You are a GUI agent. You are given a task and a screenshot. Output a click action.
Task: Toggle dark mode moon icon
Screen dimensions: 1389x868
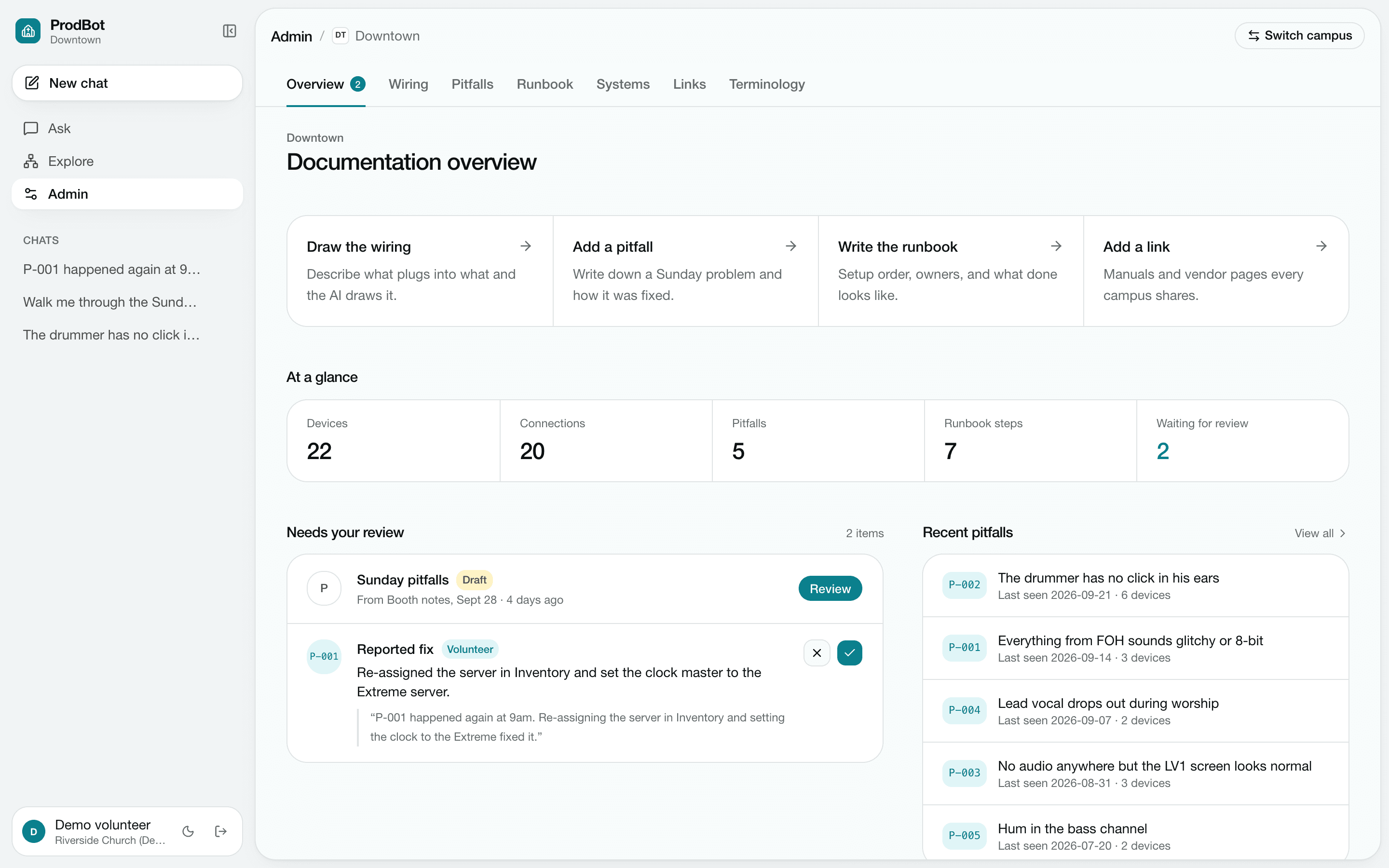tap(188, 831)
